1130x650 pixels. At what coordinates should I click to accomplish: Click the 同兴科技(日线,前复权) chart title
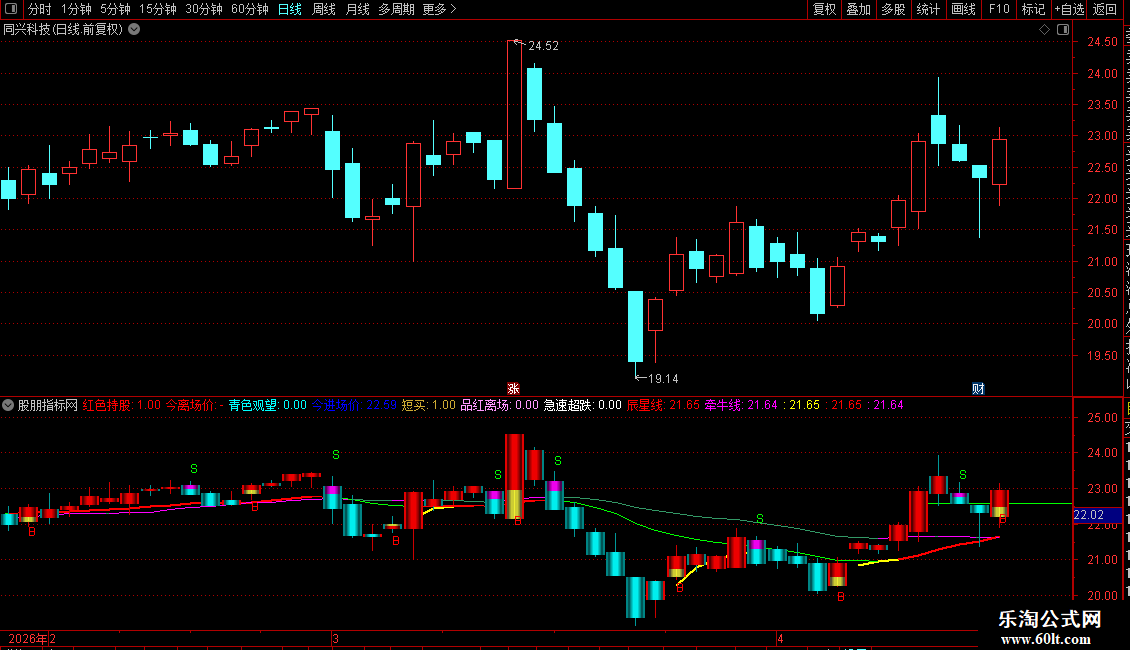(63, 30)
